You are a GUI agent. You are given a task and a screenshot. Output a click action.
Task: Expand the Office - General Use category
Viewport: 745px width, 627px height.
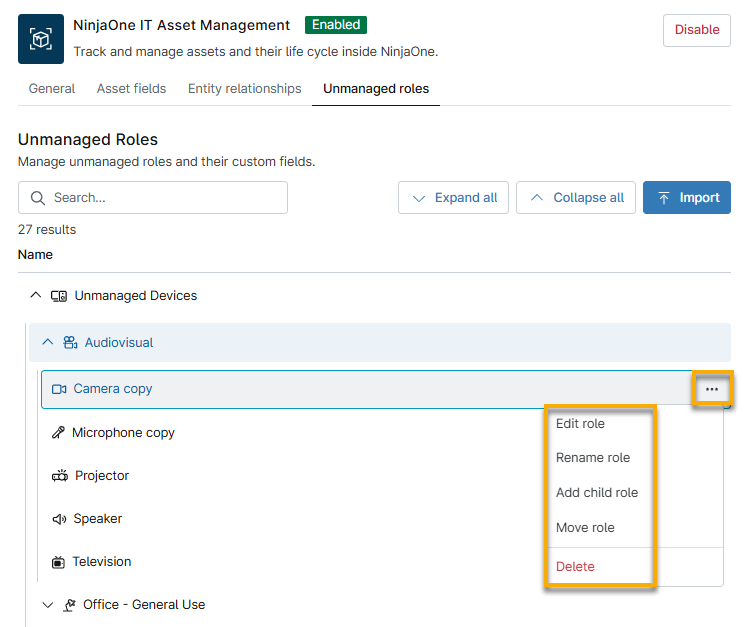pos(47,605)
